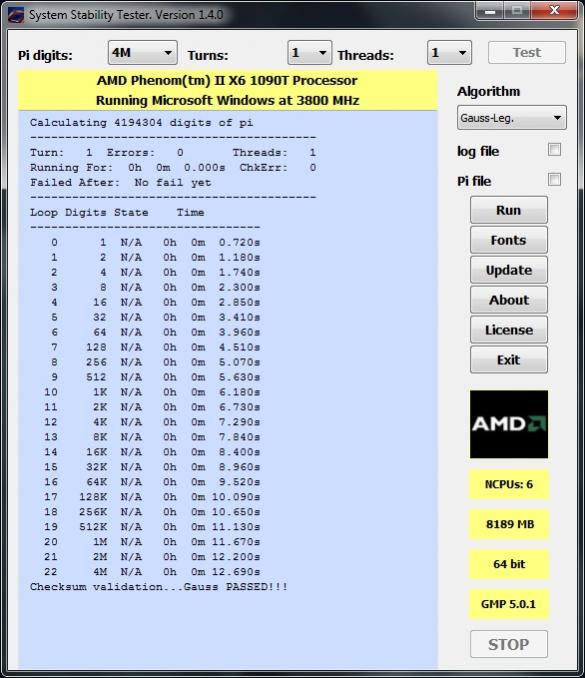
Task: Click the "Turn: 1 Errors: 0" line
Action: [173, 153]
